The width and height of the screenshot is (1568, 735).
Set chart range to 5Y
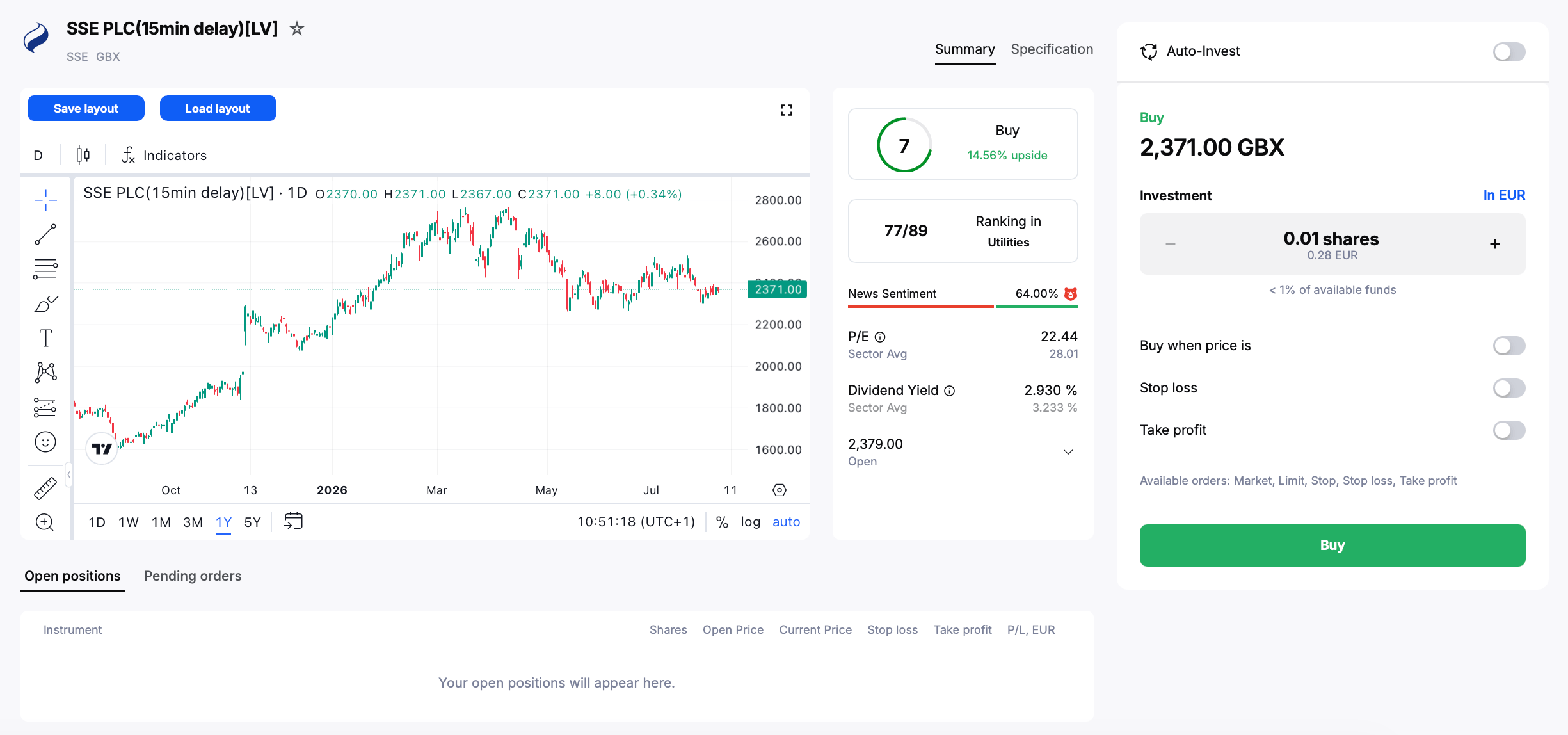click(x=253, y=522)
